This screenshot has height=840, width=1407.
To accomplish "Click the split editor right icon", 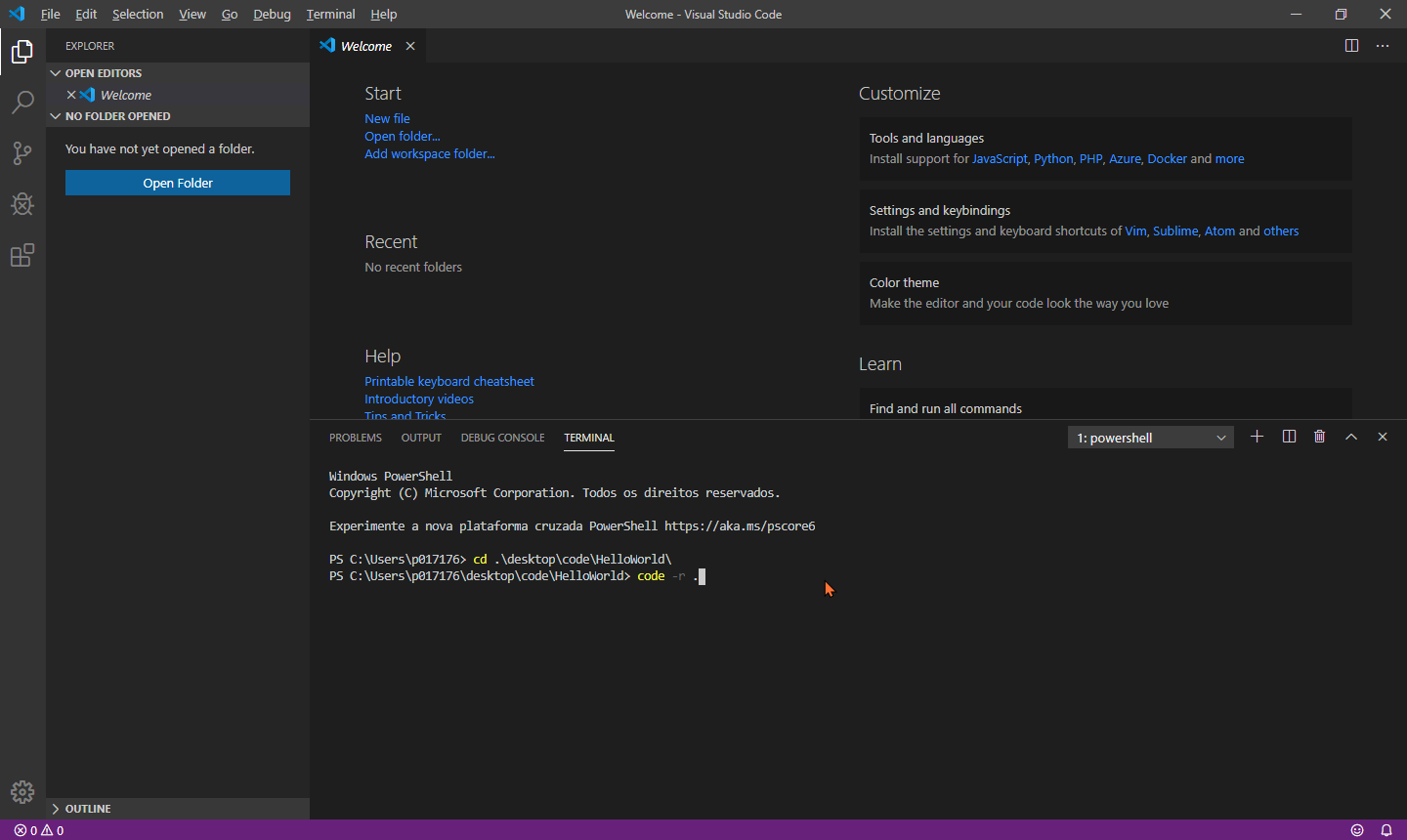I will pyautogui.click(x=1352, y=46).
